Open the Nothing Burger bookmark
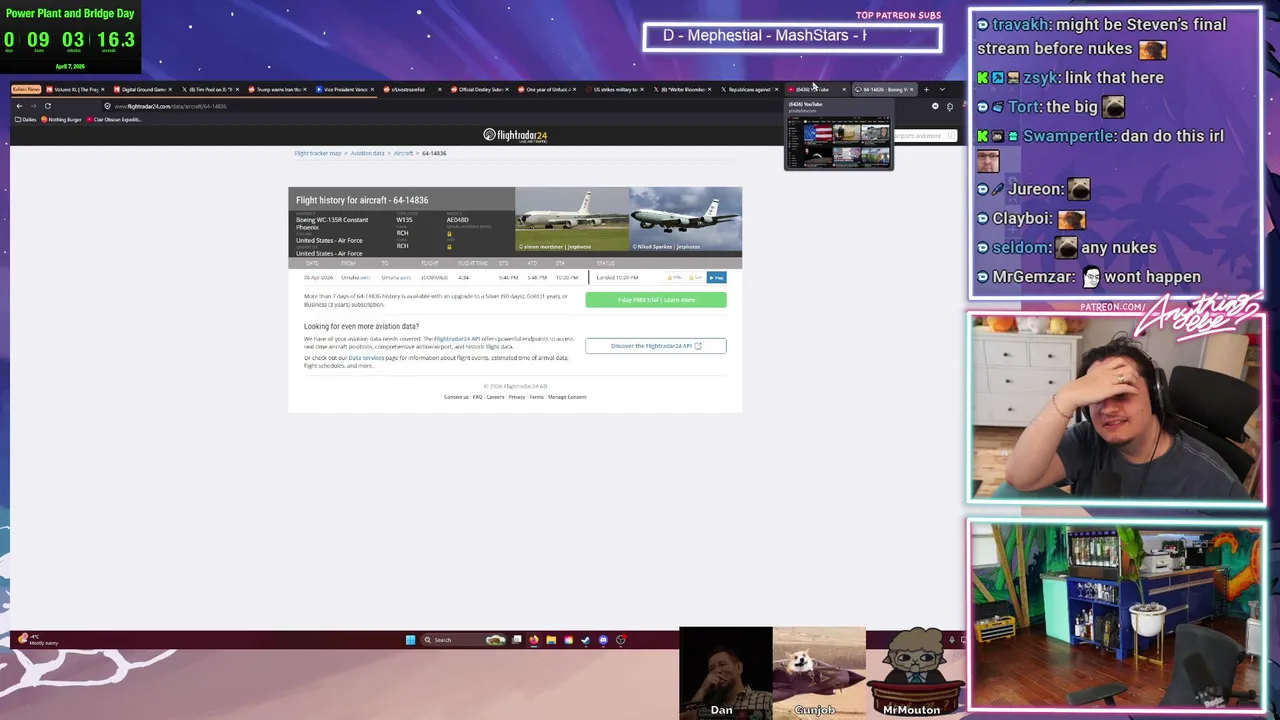This screenshot has height=720, width=1280. [62, 119]
